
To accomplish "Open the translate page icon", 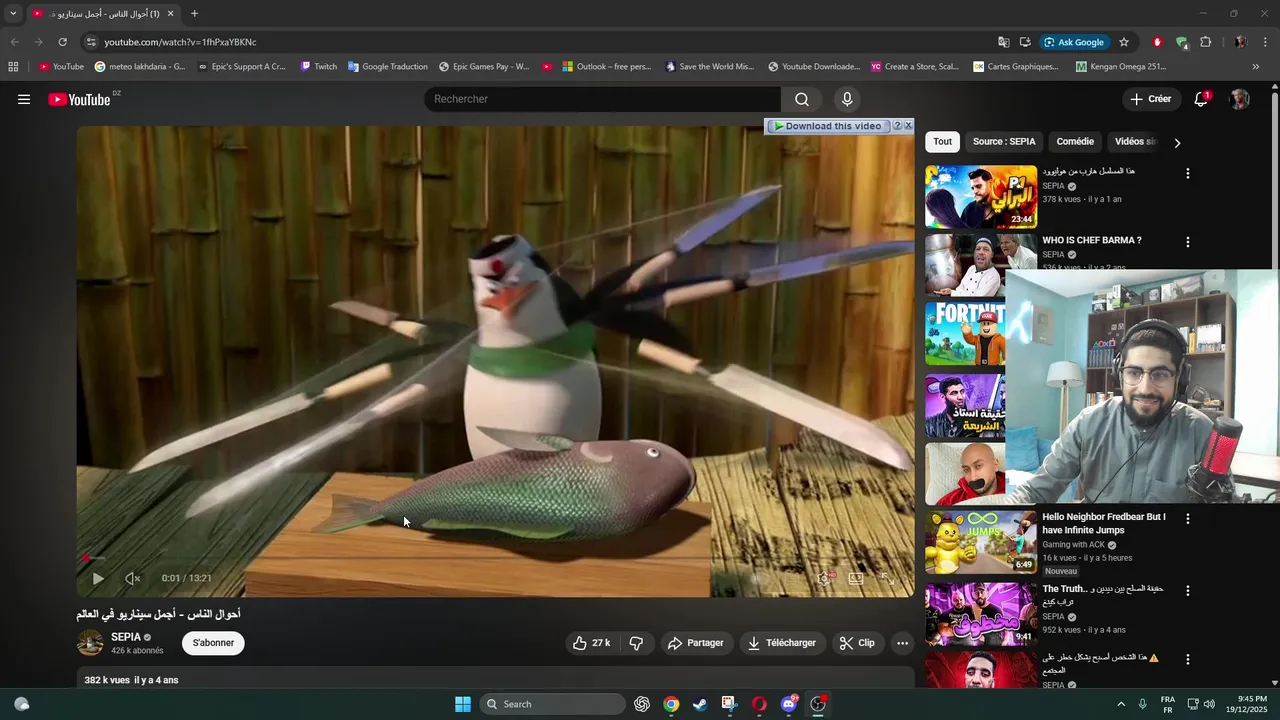I will (1003, 42).
